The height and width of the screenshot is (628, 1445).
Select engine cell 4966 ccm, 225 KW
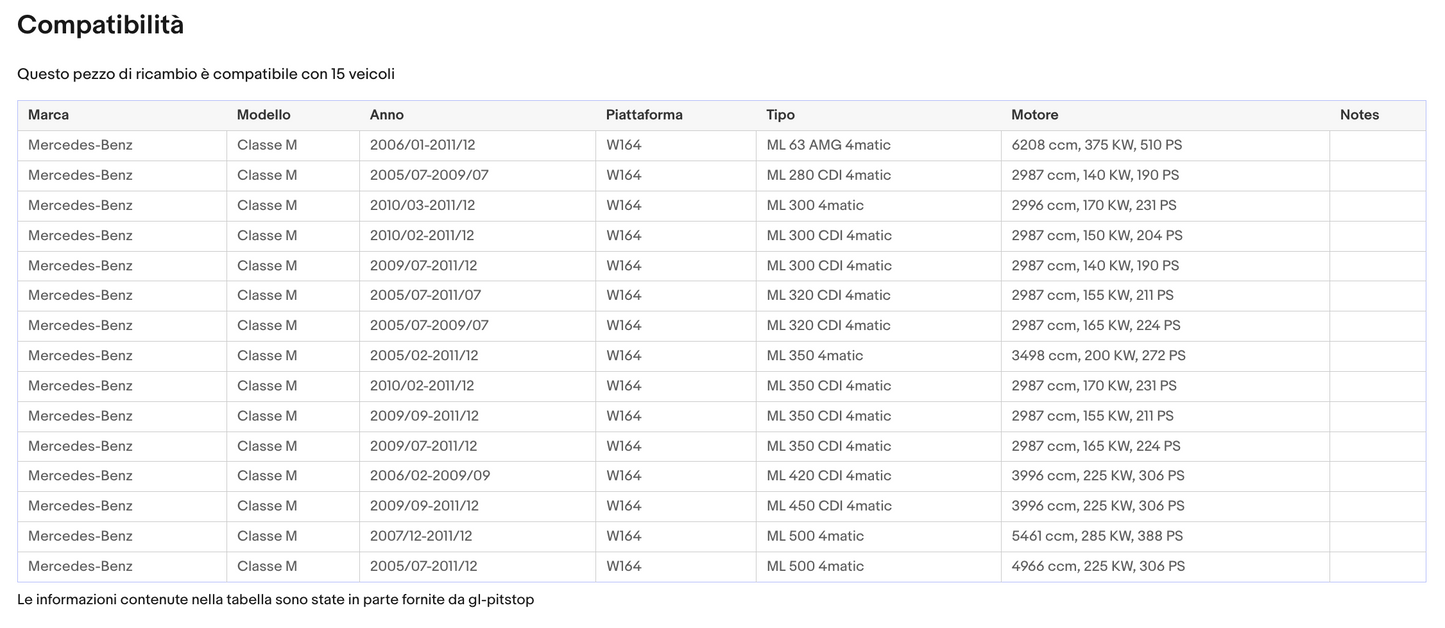[x=1098, y=566]
